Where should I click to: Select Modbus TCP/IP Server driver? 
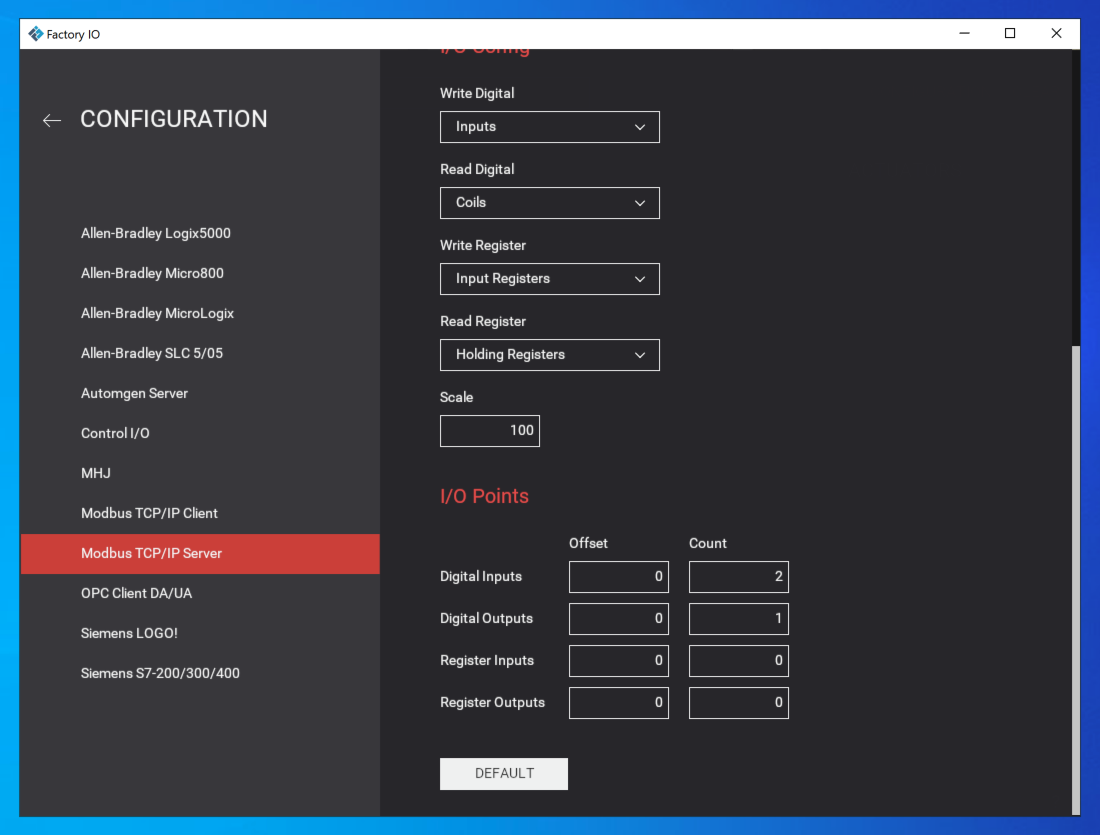coord(200,554)
